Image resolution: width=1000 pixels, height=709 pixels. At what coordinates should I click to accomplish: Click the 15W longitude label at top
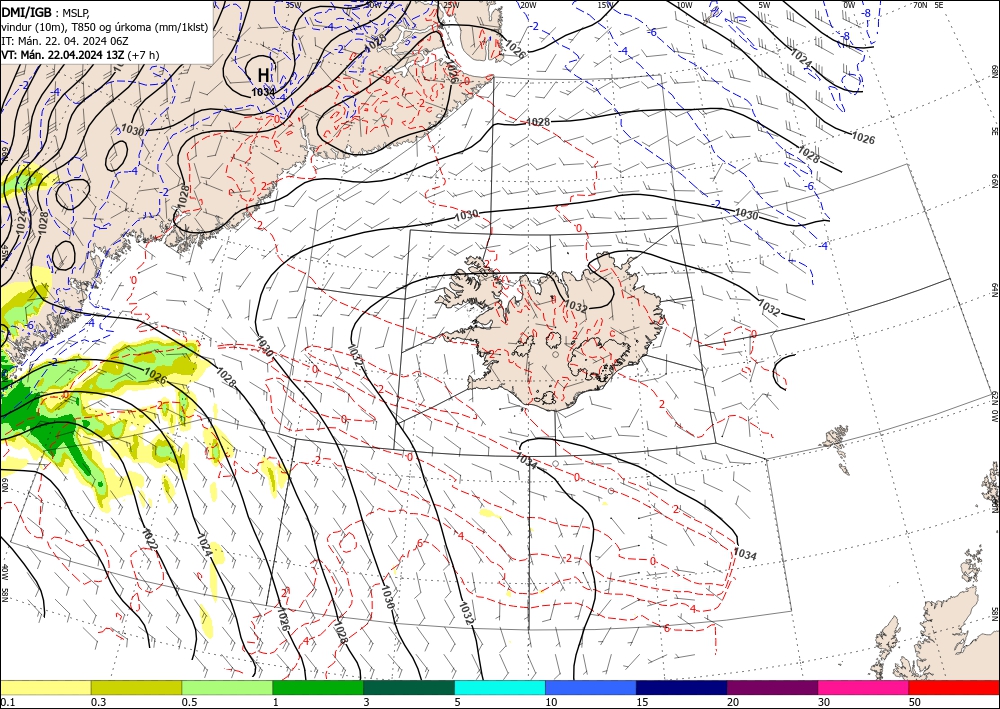tap(606, 5)
